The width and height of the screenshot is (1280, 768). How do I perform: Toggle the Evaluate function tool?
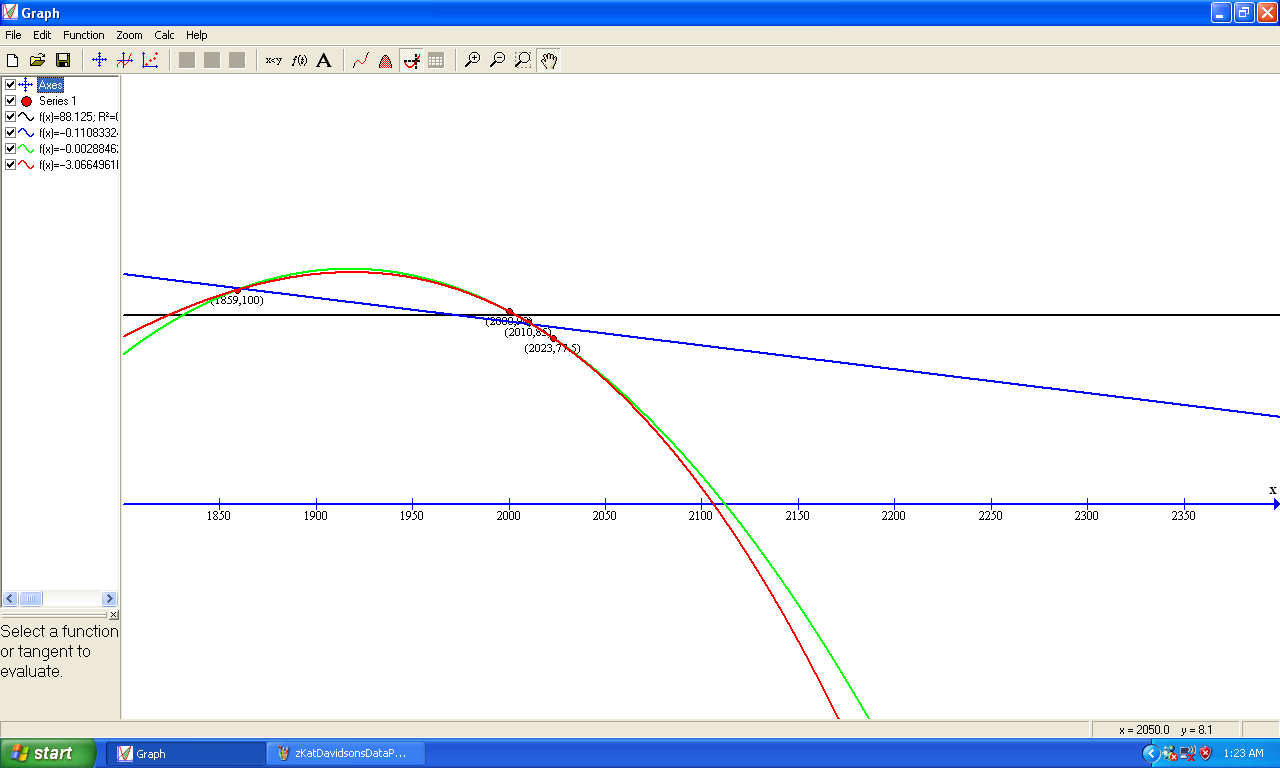(x=411, y=60)
